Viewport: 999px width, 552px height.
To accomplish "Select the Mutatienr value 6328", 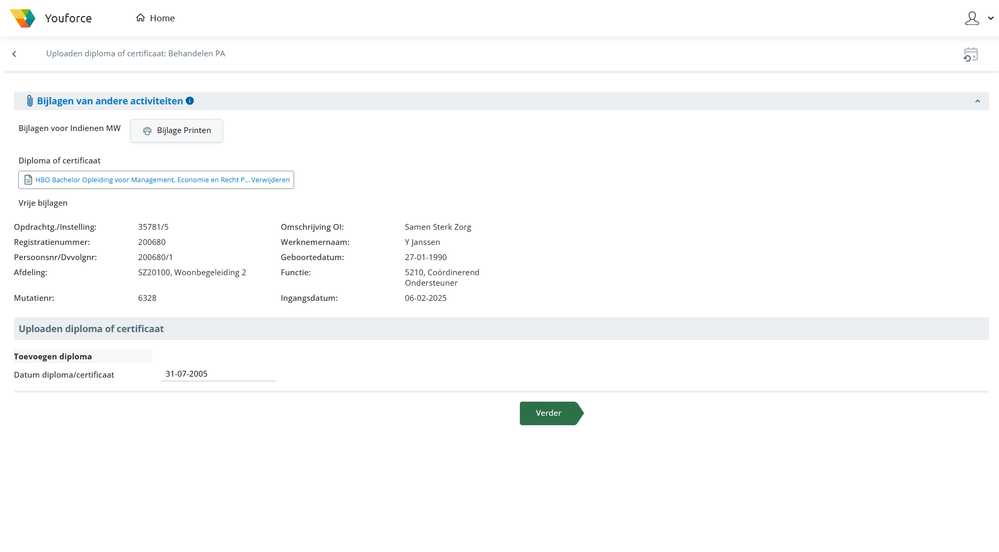I will (x=147, y=298).
